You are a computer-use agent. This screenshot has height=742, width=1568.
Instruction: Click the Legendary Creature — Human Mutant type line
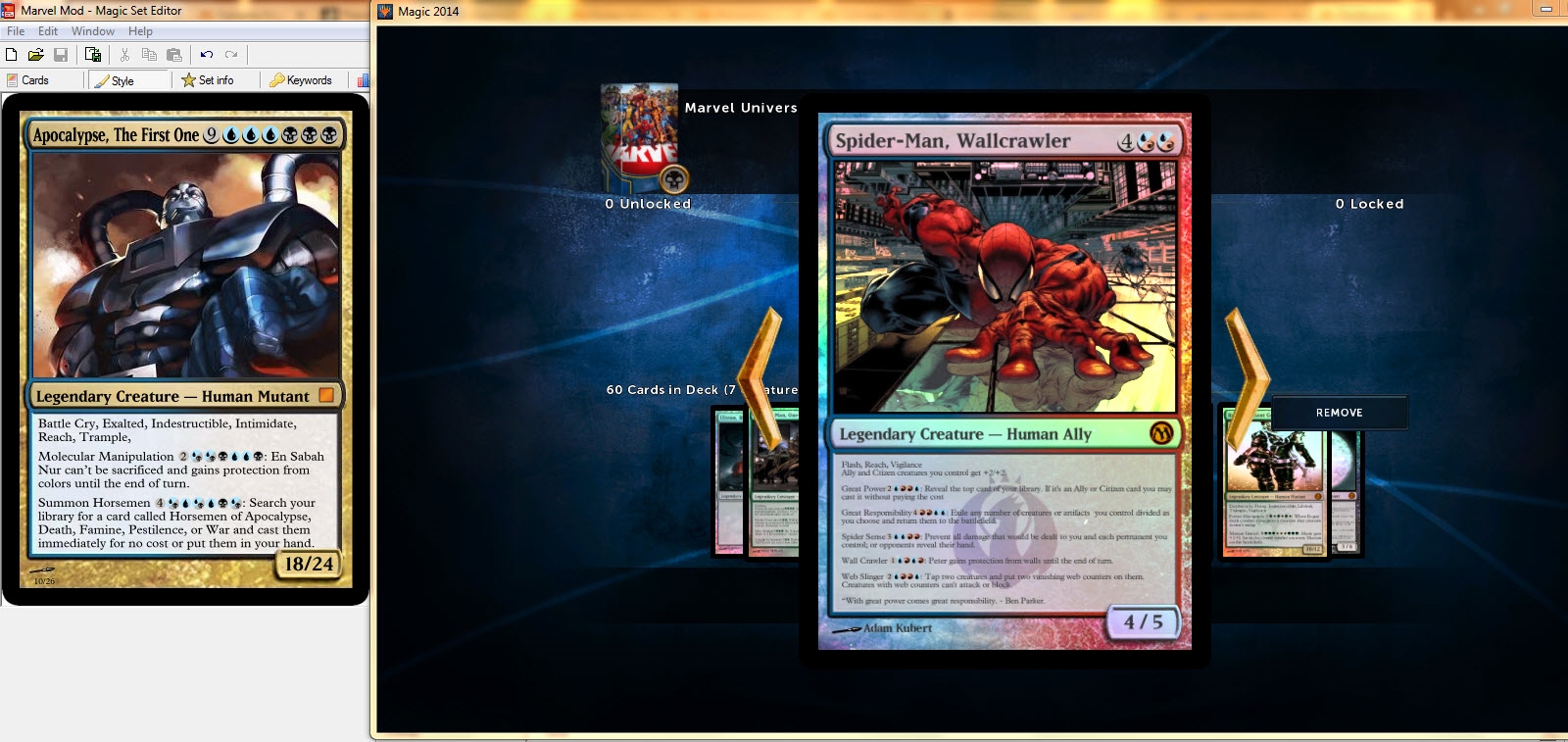tap(172, 396)
